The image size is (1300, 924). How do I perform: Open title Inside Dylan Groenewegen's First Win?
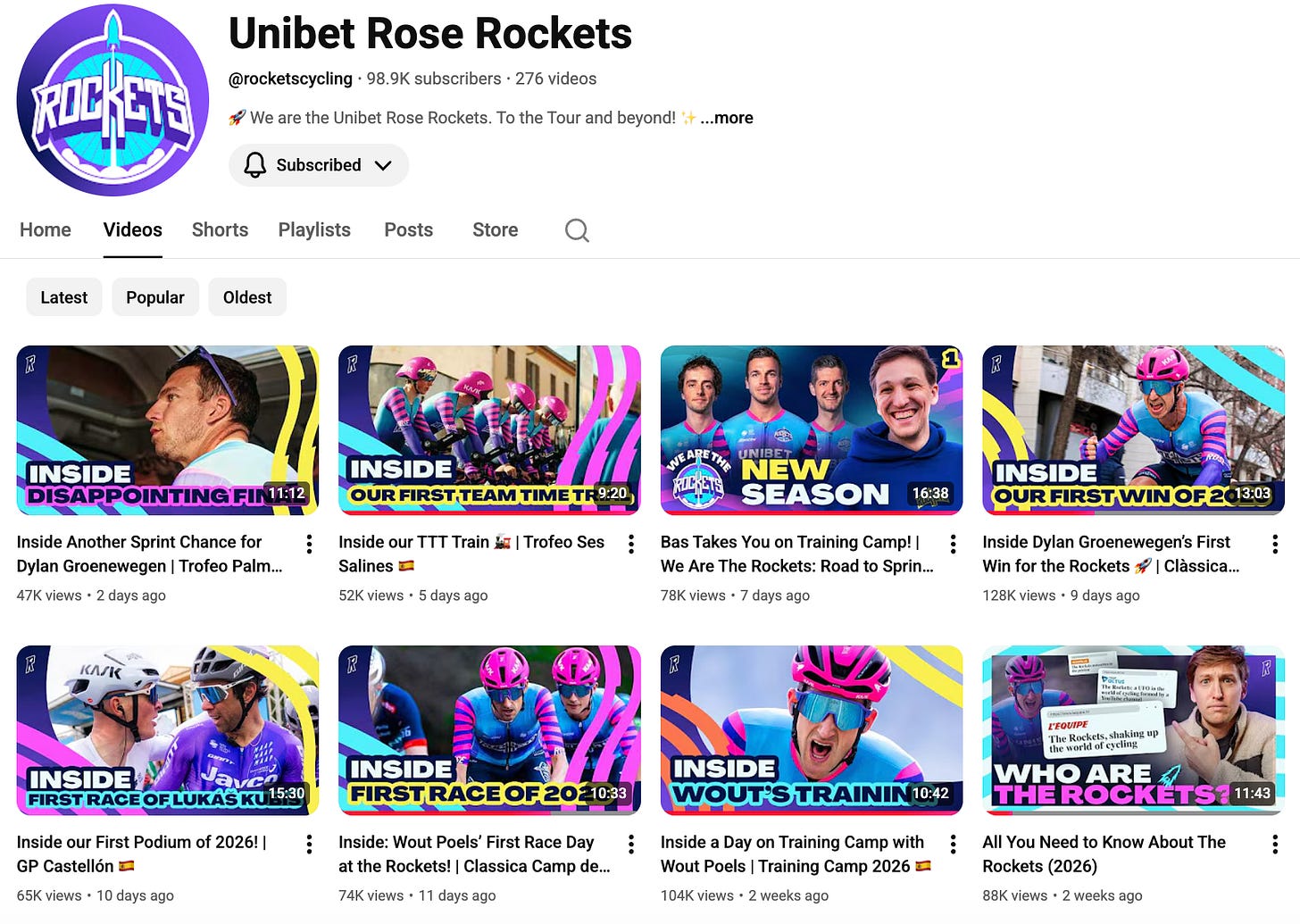pos(1111,554)
